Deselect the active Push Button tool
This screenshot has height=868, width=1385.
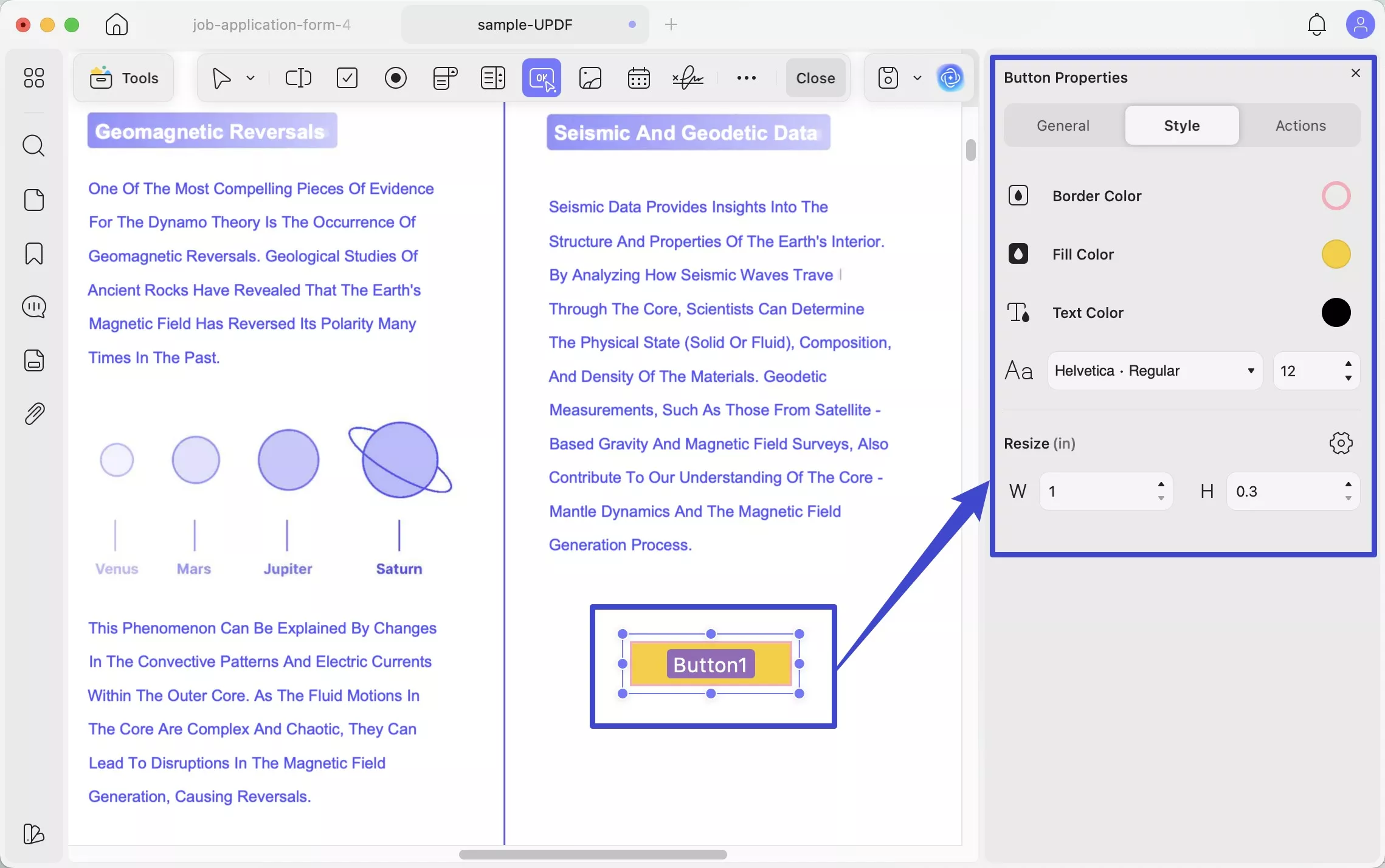pyautogui.click(x=541, y=78)
